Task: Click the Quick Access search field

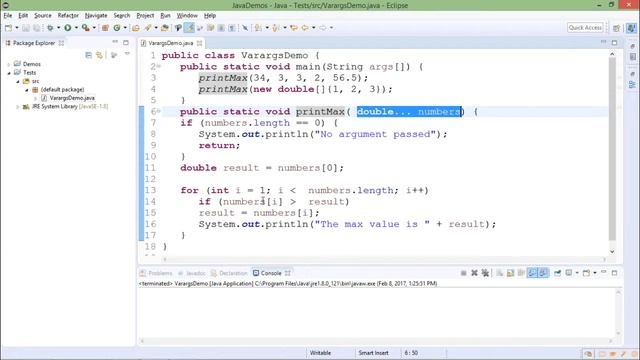Action: click(x=585, y=28)
